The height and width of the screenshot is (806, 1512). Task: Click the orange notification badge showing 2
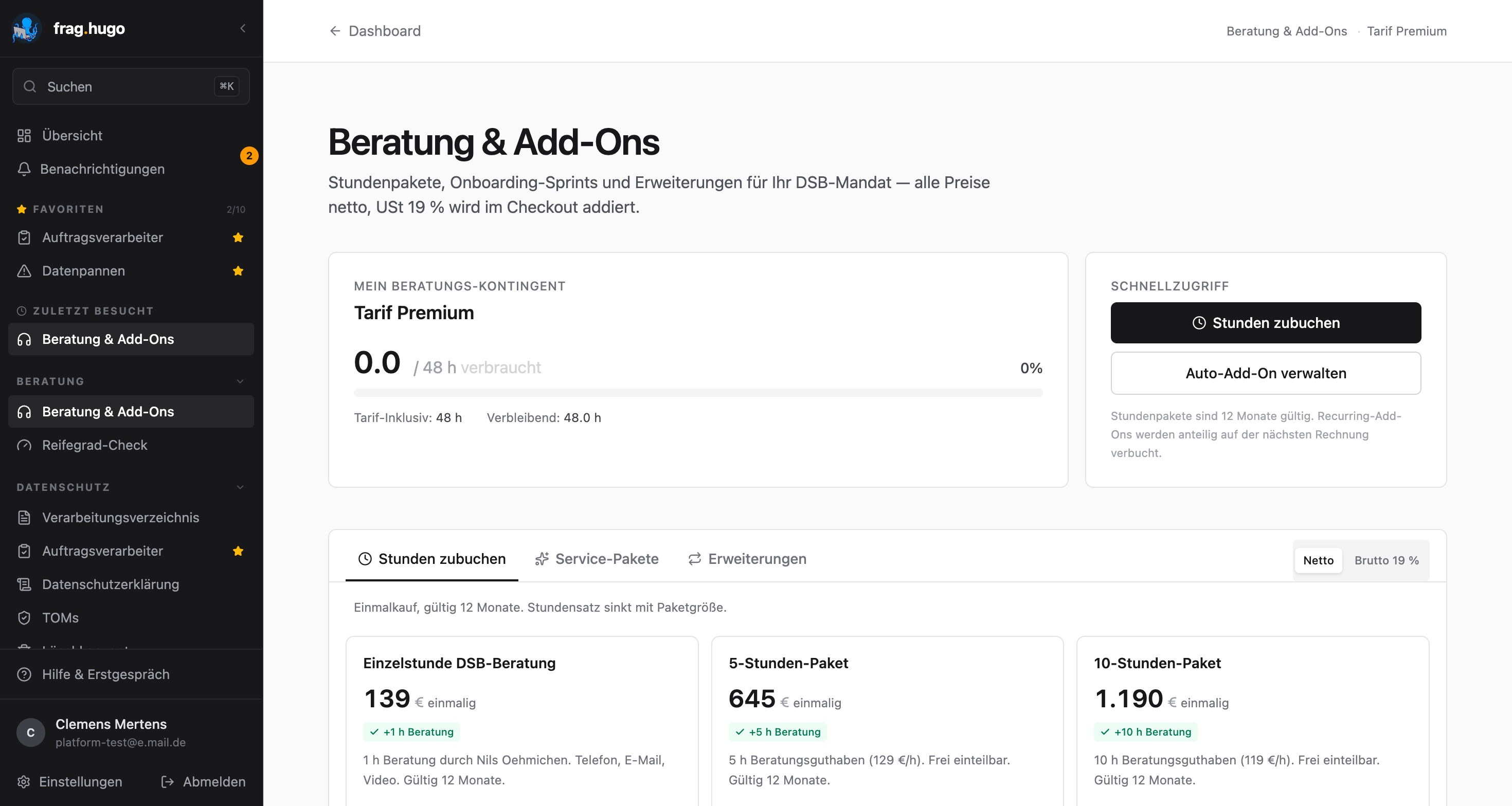(249, 155)
